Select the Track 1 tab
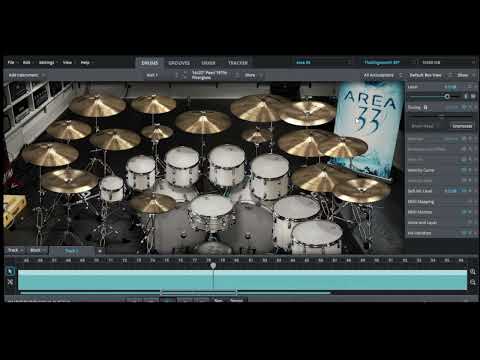This screenshot has width=480, height=360. coord(71,251)
